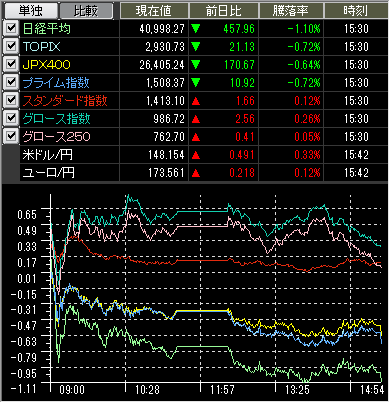Image resolution: width=390 pixels, height=403 pixels.
Task: Click the red up arrow for 米ドル/円
Action: click(196, 155)
